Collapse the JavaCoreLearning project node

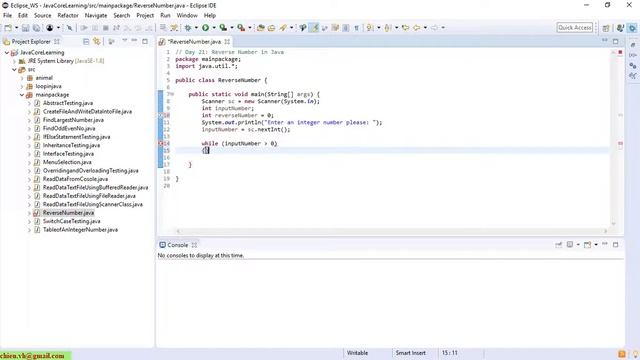pos(7,53)
